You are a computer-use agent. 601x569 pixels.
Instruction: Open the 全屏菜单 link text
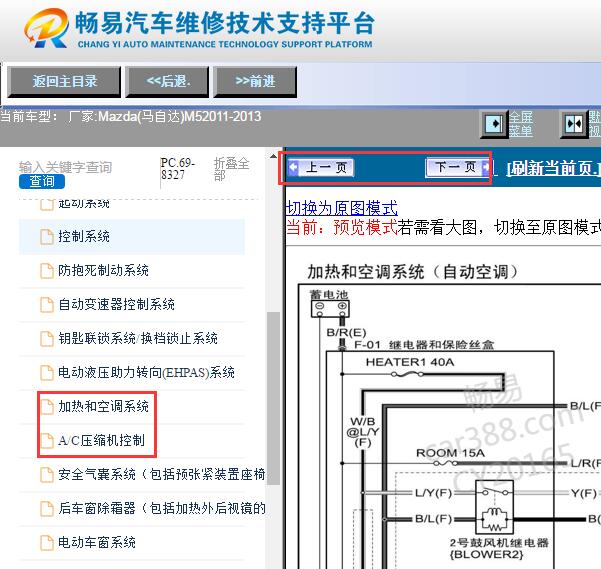pyautogui.click(x=520, y=124)
